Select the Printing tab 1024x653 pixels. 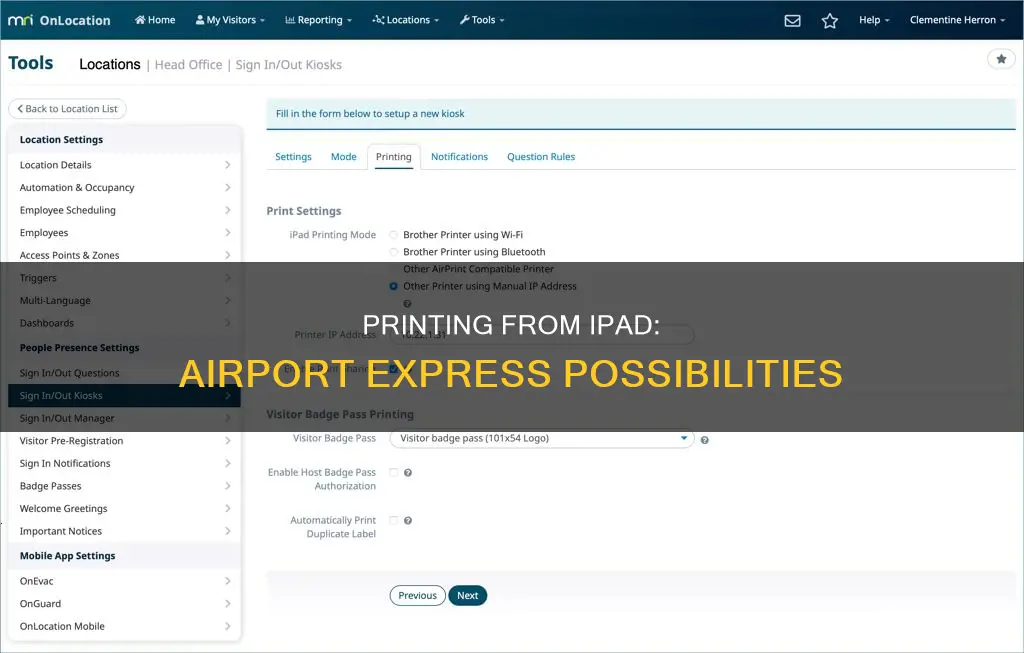coord(394,157)
